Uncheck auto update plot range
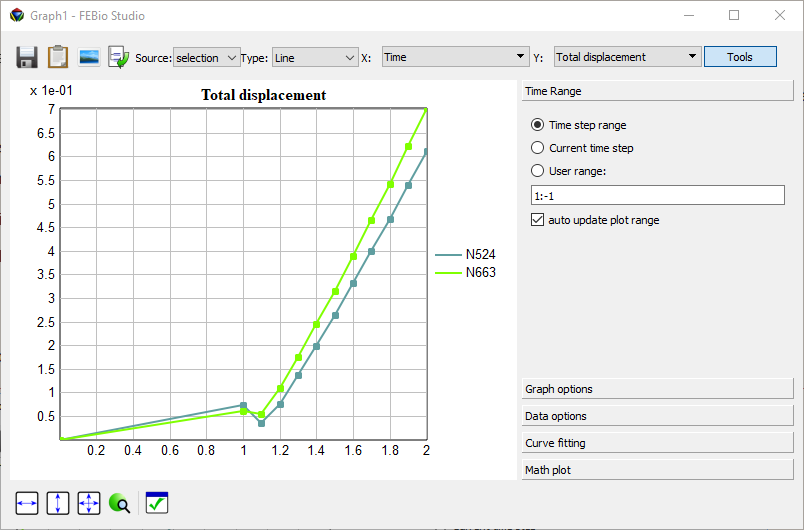This screenshot has width=804, height=530. pos(537,220)
